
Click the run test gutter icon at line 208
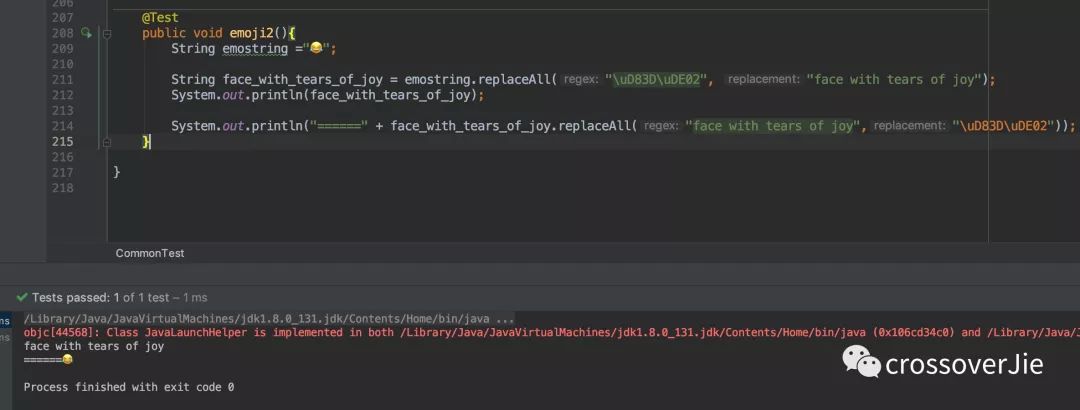point(86,33)
